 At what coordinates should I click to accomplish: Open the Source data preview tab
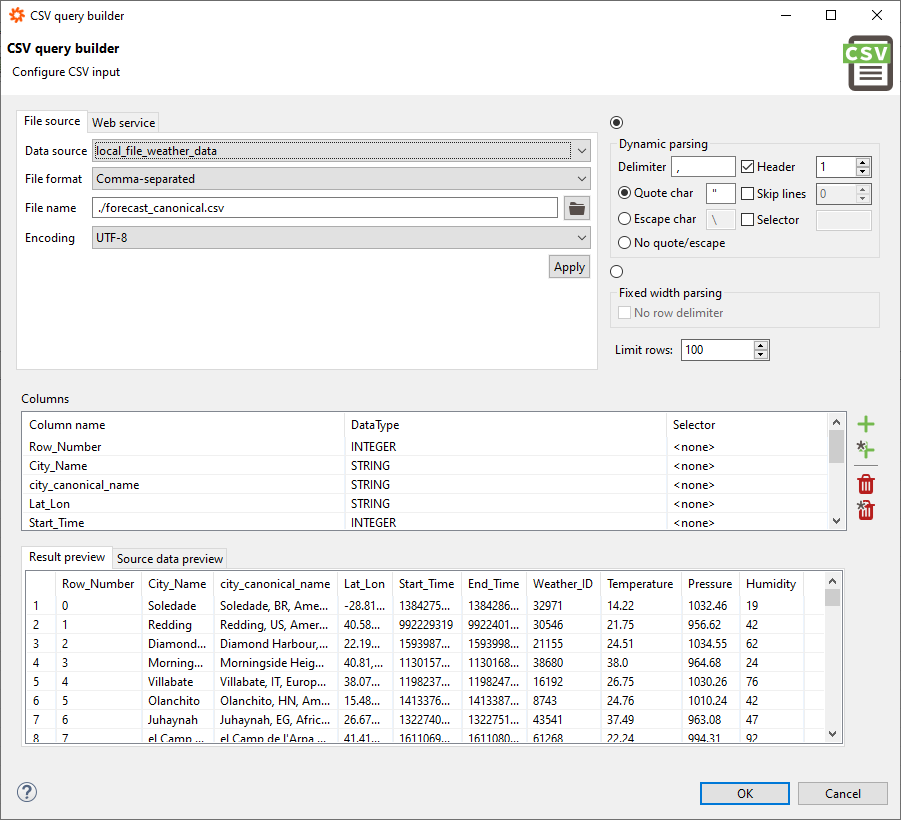(x=171, y=559)
